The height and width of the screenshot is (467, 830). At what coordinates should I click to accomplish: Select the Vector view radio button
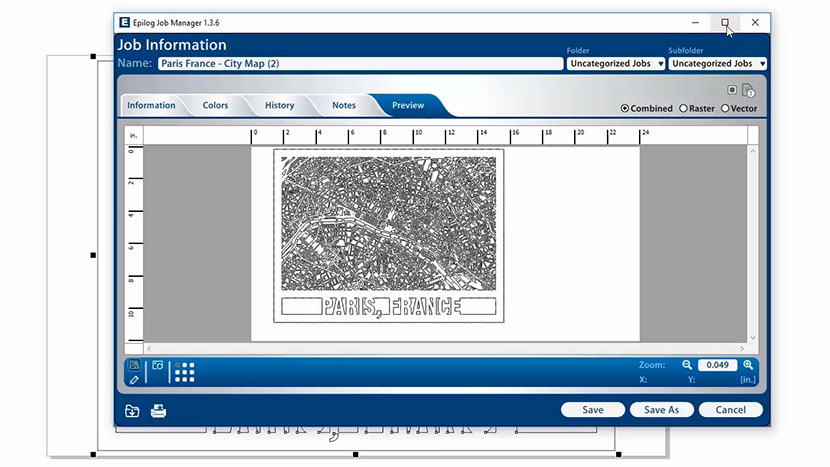tap(726, 108)
